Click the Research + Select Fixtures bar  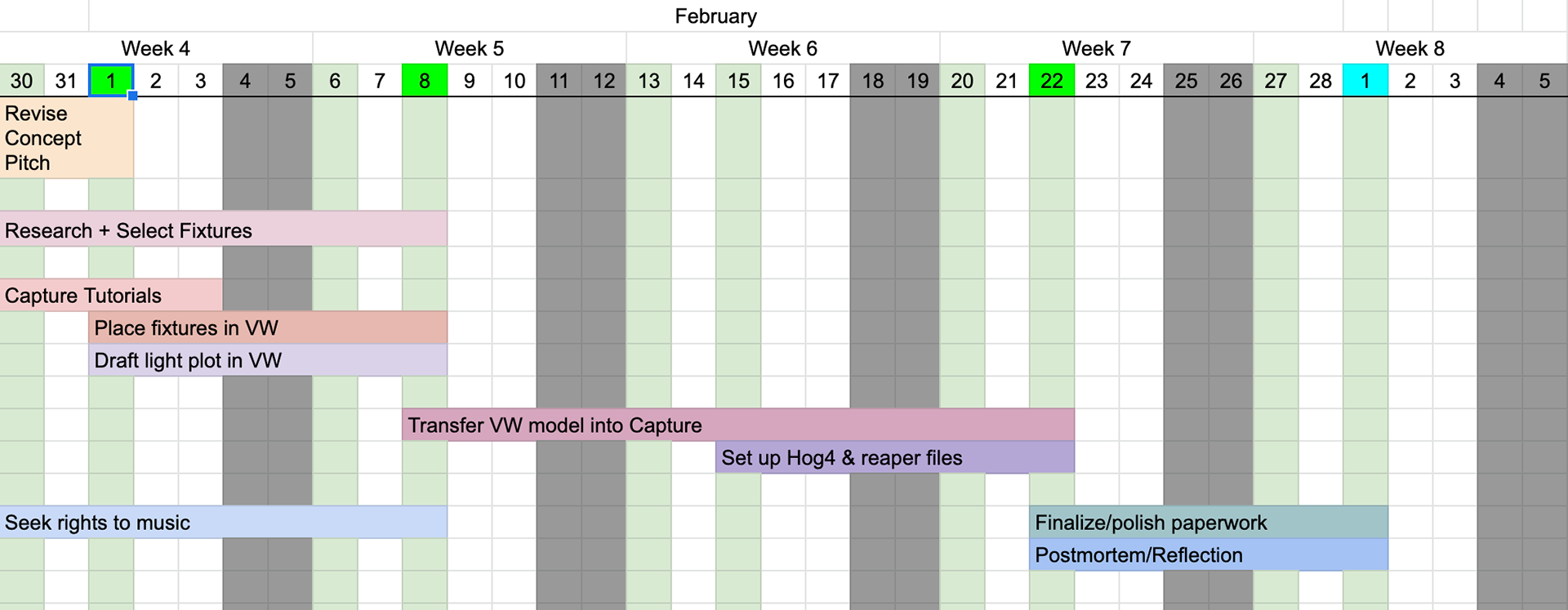point(224,229)
